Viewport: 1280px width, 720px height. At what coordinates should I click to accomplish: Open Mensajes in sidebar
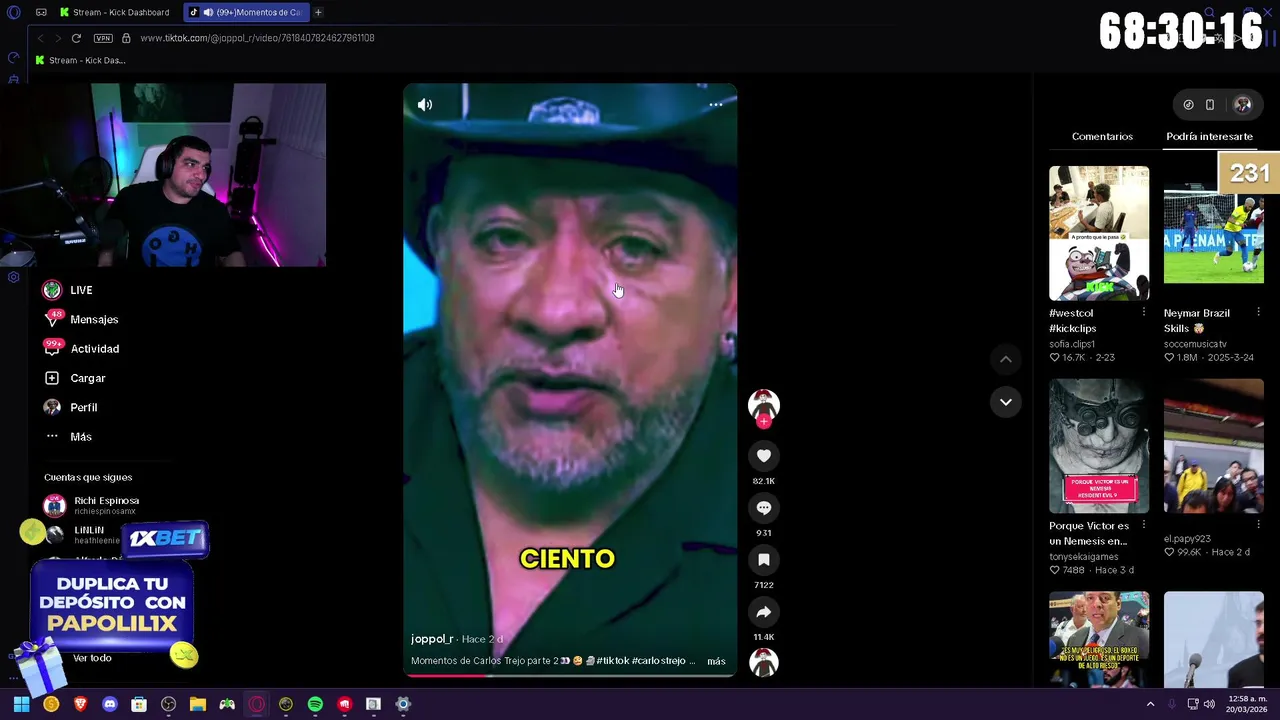(x=81, y=319)
